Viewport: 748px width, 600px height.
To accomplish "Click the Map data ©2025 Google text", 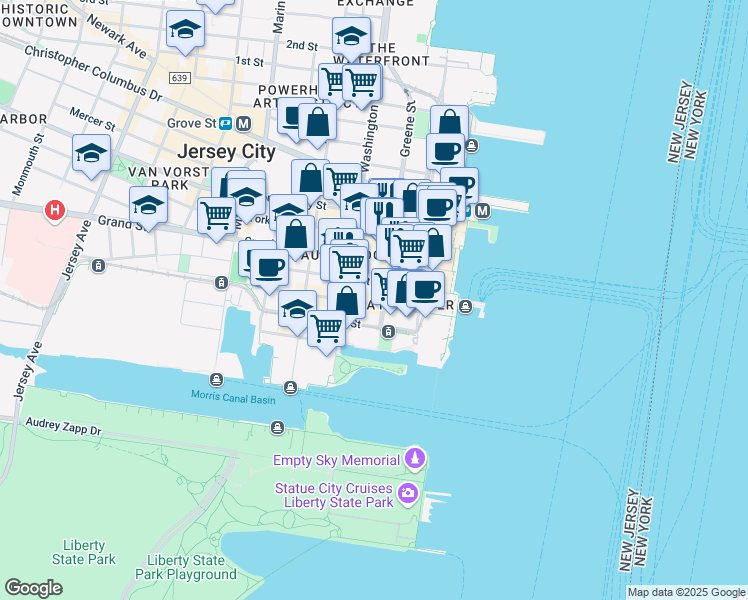I will point(686,593).
